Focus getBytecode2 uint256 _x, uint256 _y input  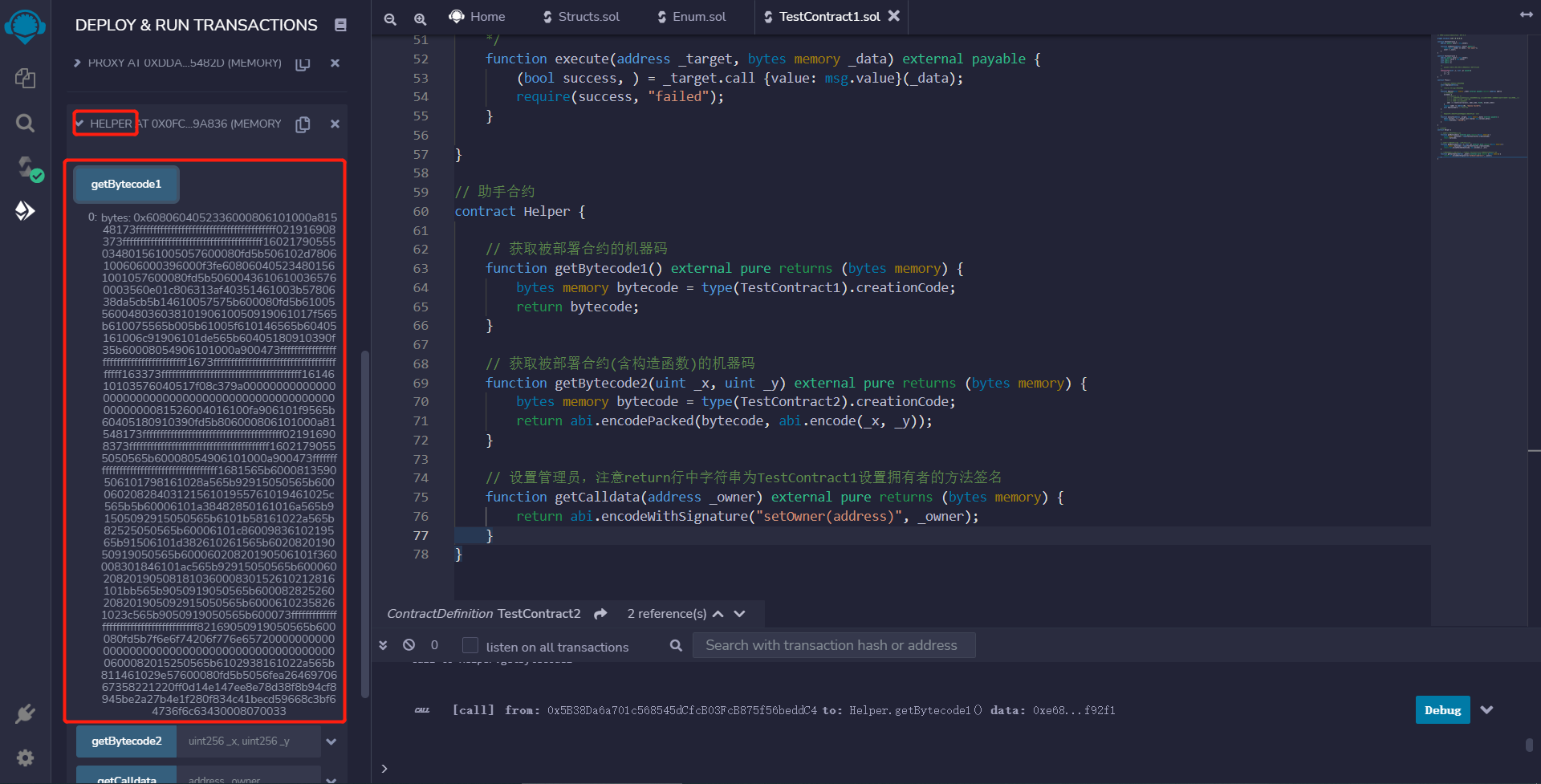[250, 741]
